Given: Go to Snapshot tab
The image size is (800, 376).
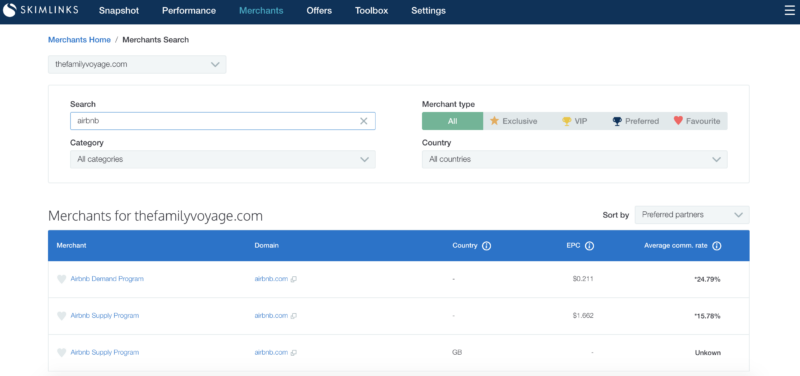Looking at the screenshot, I should [x=119, y=11].
